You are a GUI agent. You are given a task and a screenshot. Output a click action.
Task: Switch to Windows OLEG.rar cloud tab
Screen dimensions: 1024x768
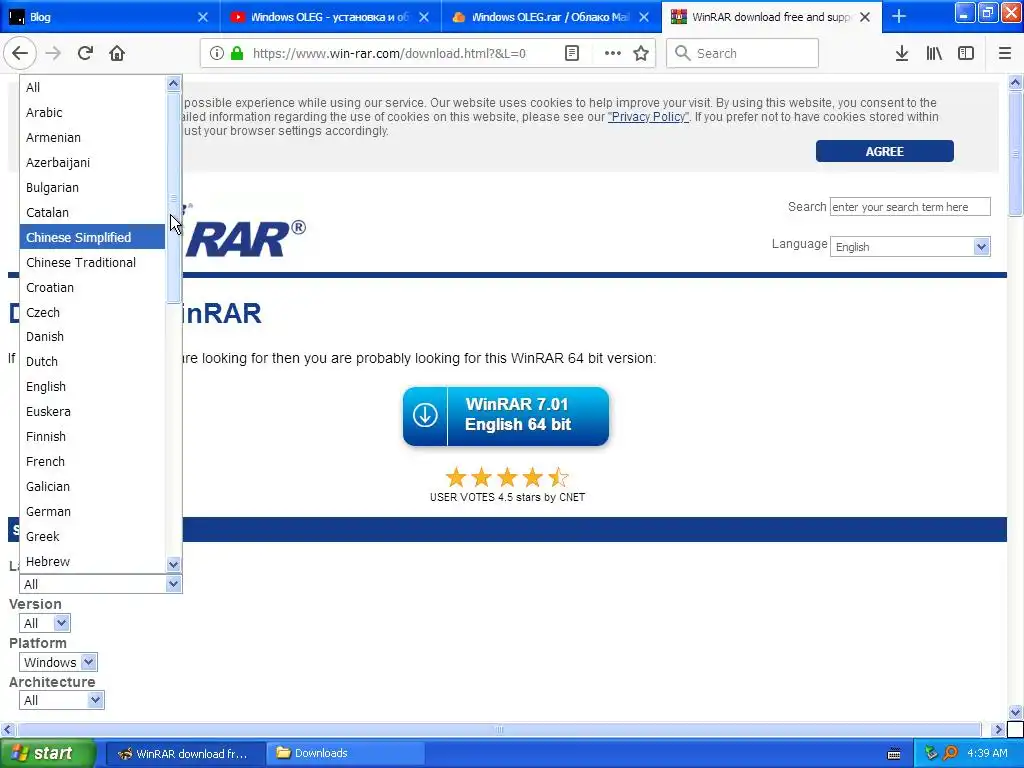[x=551, y=17]
